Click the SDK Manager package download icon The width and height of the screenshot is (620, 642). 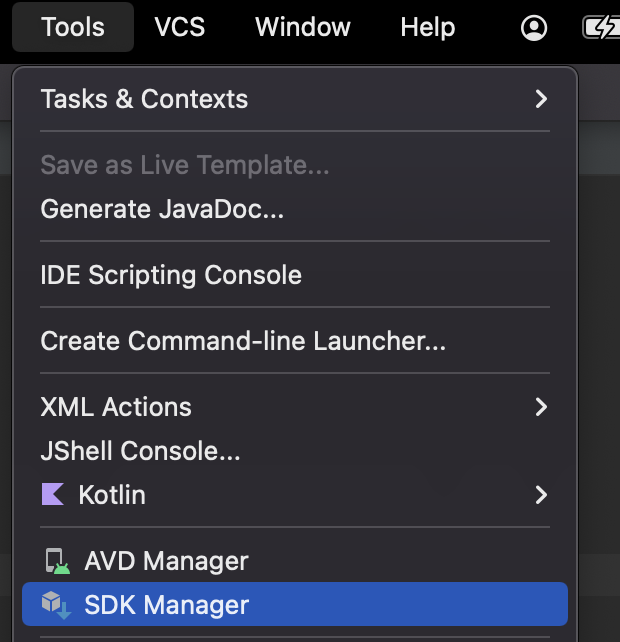click(x=56, y=605)
